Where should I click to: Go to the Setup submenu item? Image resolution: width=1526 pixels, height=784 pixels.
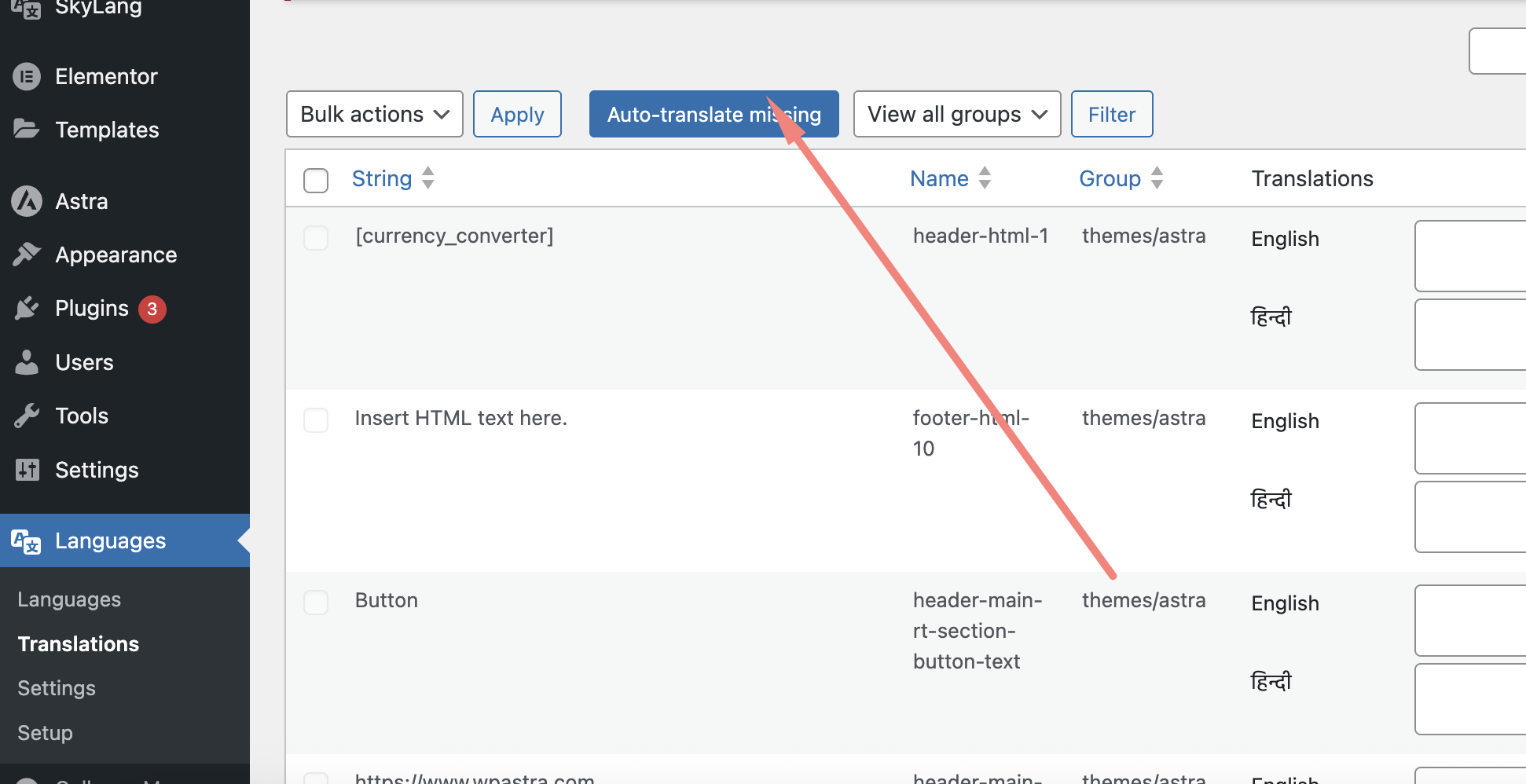coord(45,733)
